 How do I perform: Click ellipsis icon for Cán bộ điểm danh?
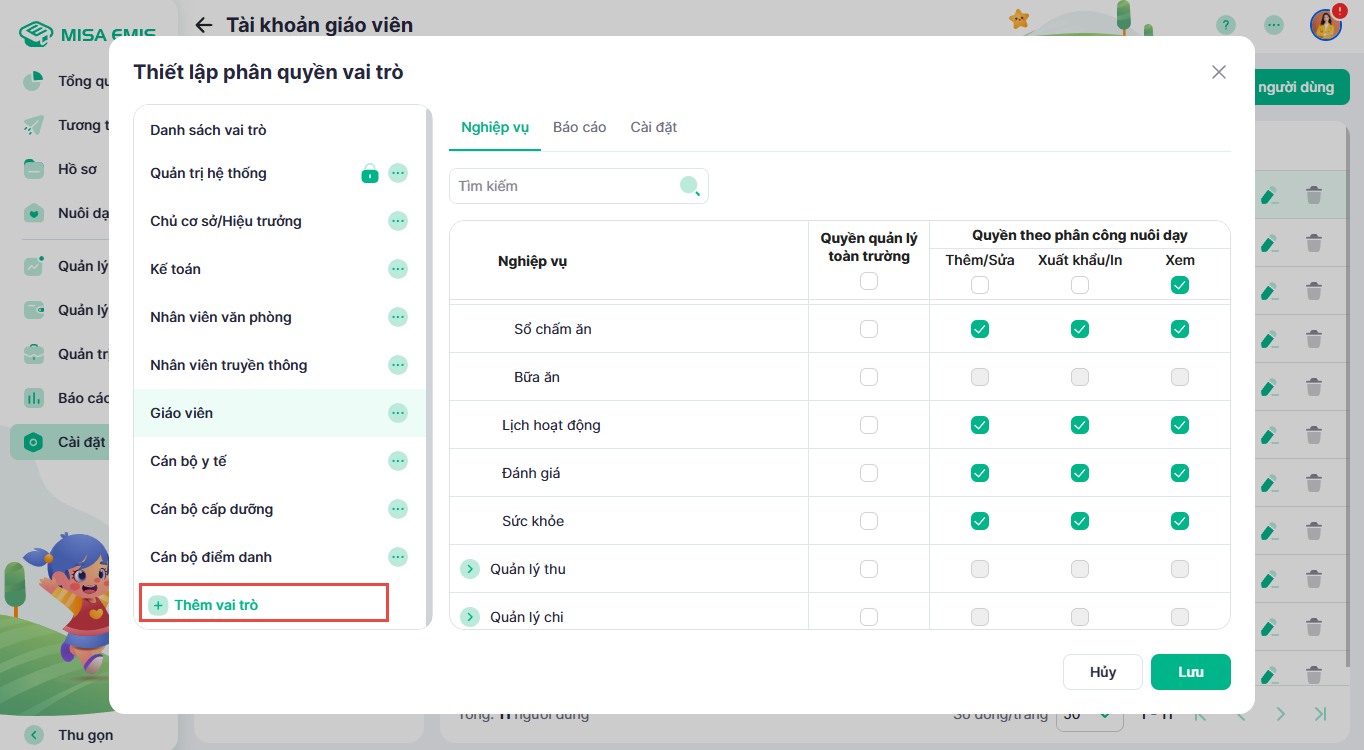(398, 557)
